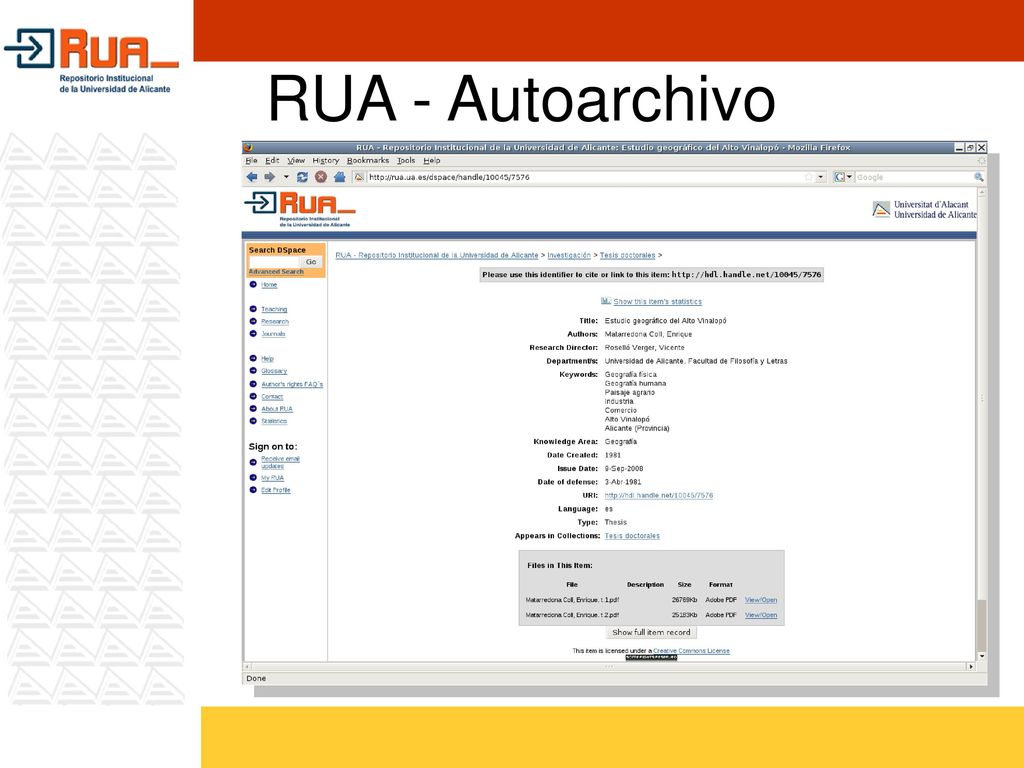The width and height of the screenshot is (1024, 768).
Task: Open the Tesis doctorales breadcrumb link
Action: (628, 255)
